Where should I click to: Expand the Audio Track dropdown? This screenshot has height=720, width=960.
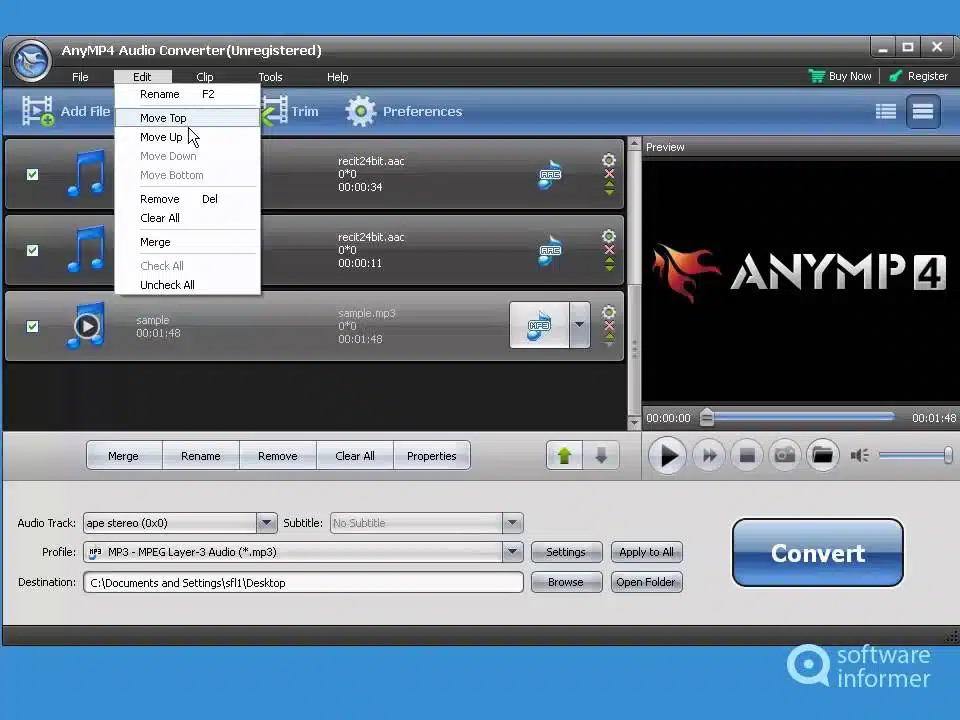click(266, 522)
